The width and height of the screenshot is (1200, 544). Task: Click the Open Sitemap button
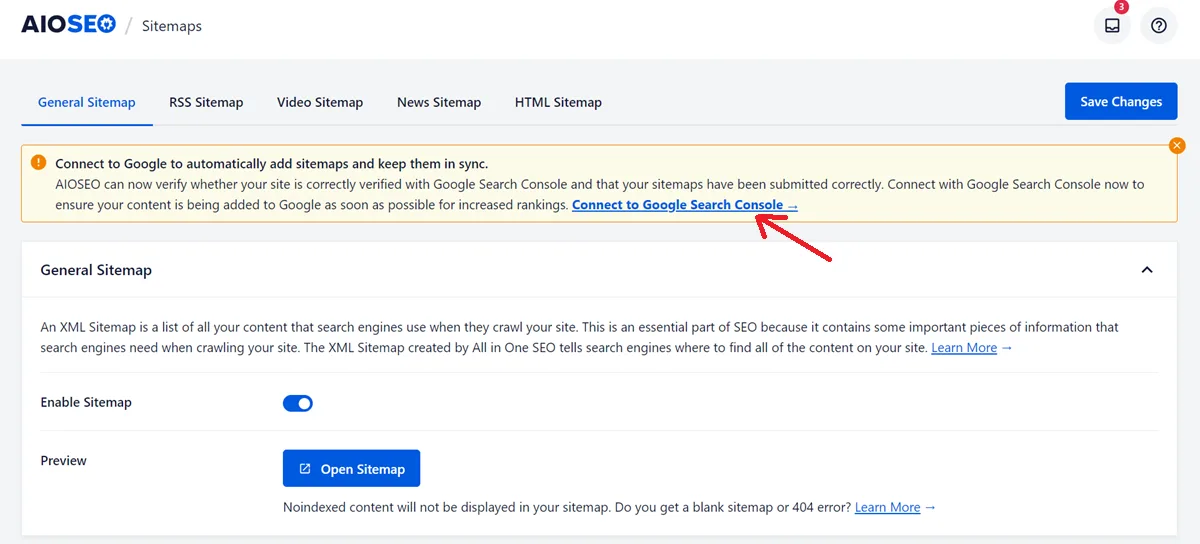pyautogui.click(x=351, y=469)
